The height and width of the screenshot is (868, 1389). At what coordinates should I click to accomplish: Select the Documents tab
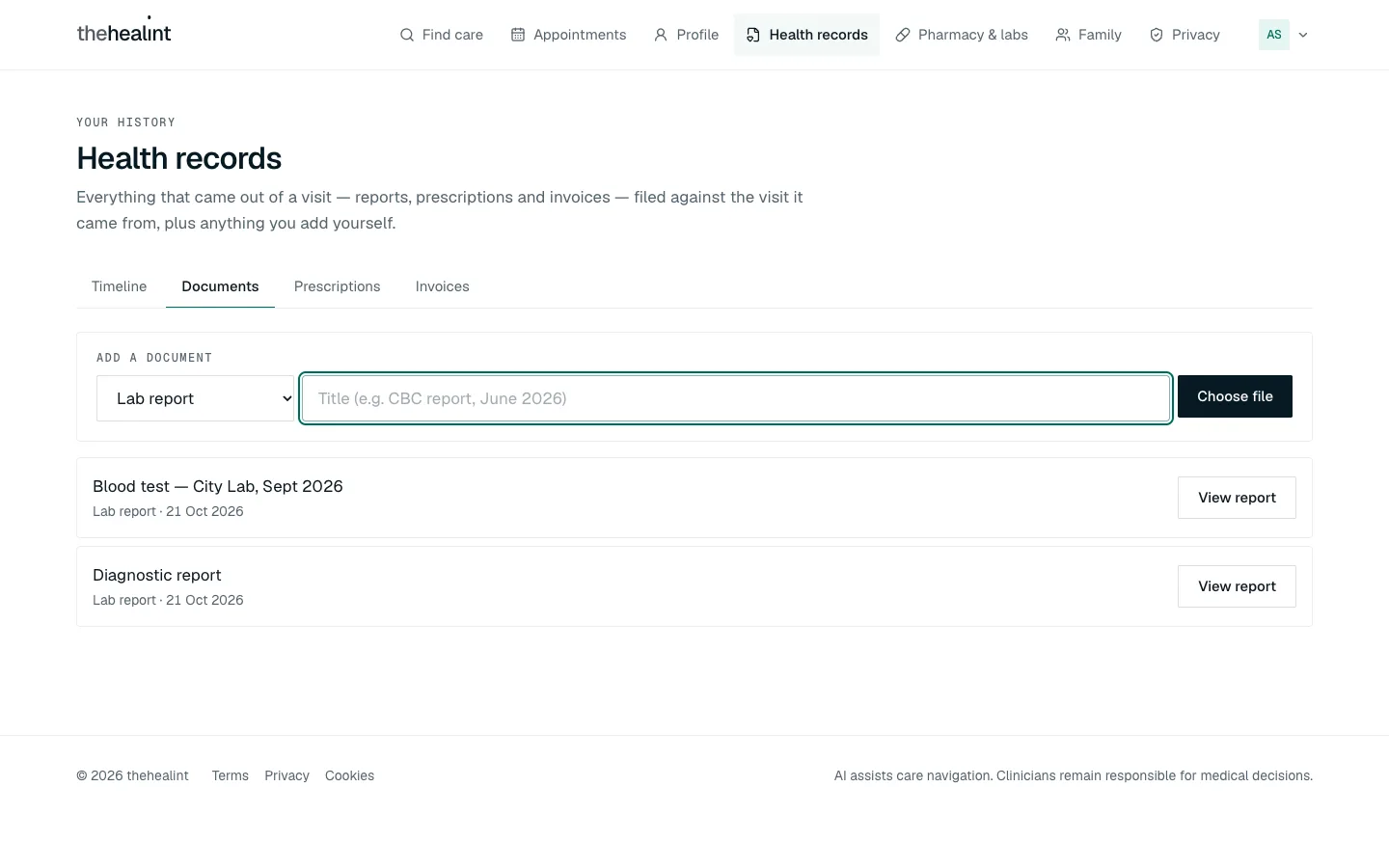coord(220,286)
